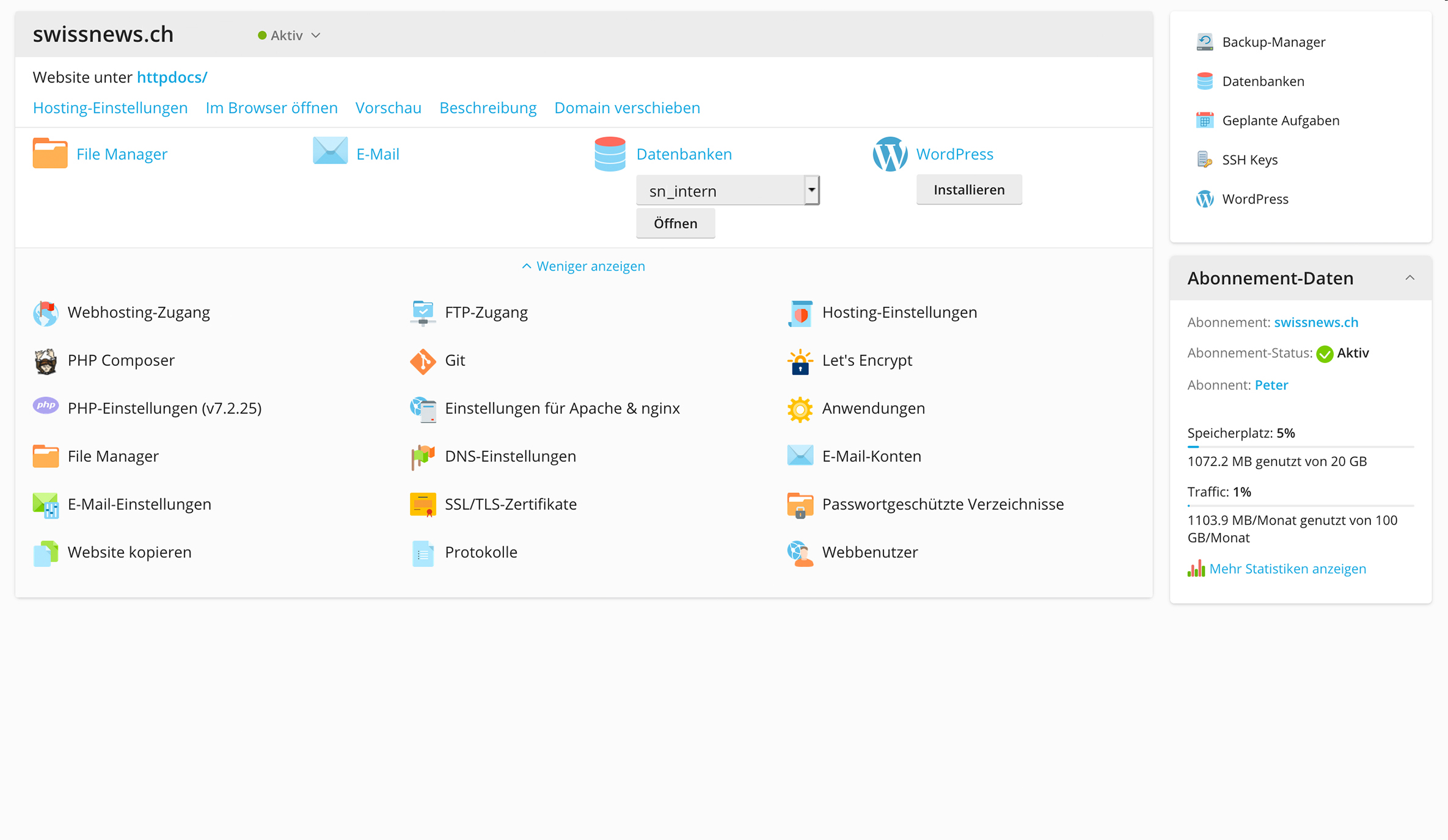Open Backup-Manager icon in sidebar

click(x=1204, y=42)
